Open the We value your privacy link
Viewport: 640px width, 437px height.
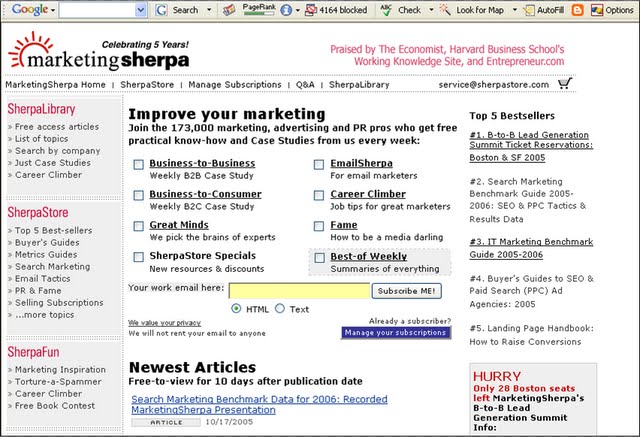click(x=164, y=323)
